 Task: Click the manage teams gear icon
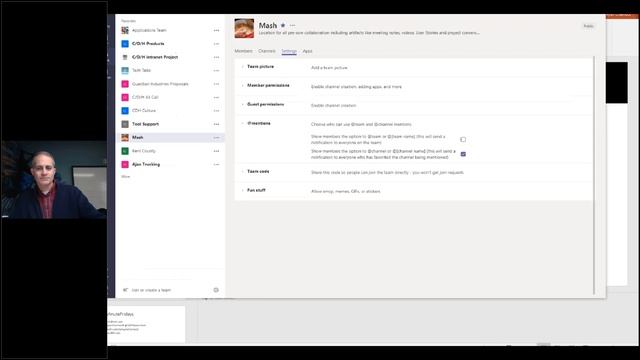216,290
